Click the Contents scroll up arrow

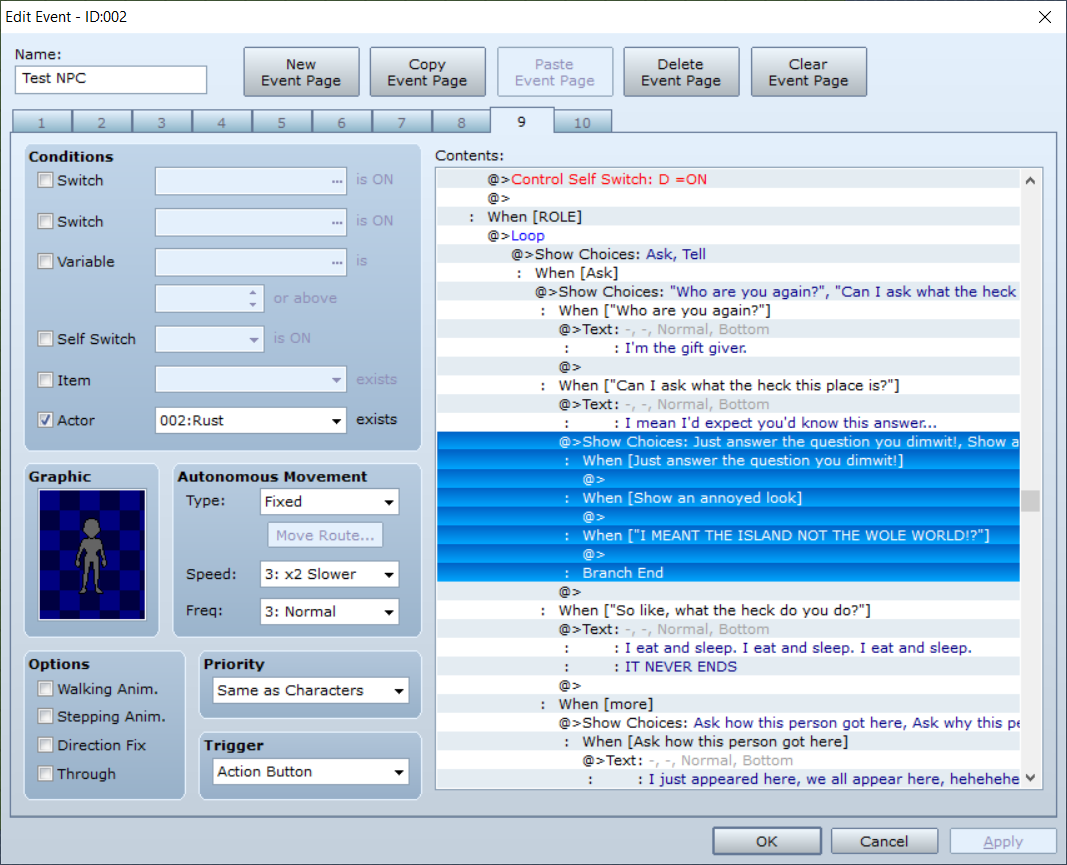[1030, 180]
